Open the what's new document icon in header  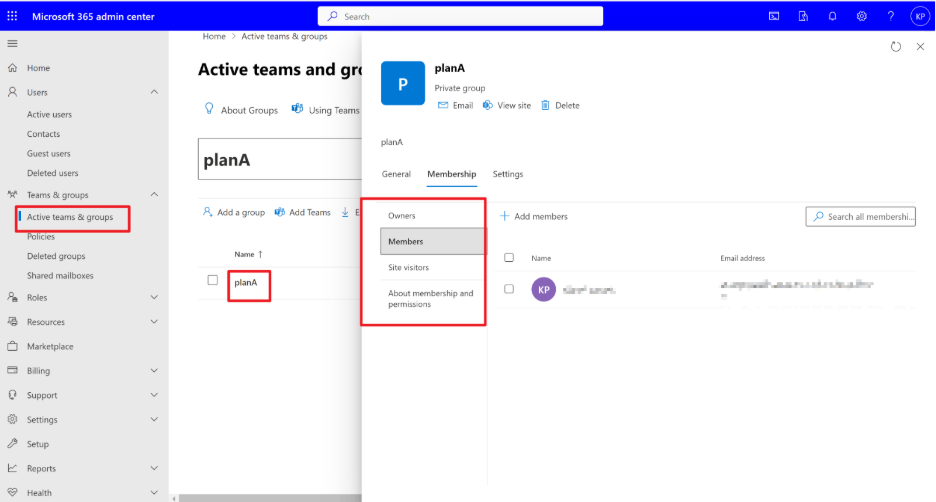[803, 16]
